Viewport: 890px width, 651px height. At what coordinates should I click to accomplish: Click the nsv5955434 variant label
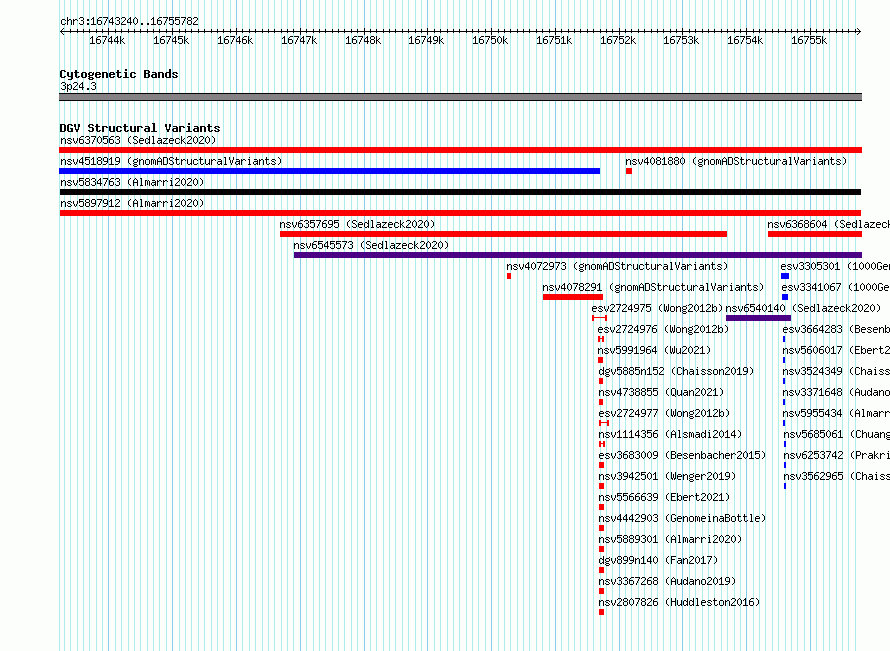(836, 413)
